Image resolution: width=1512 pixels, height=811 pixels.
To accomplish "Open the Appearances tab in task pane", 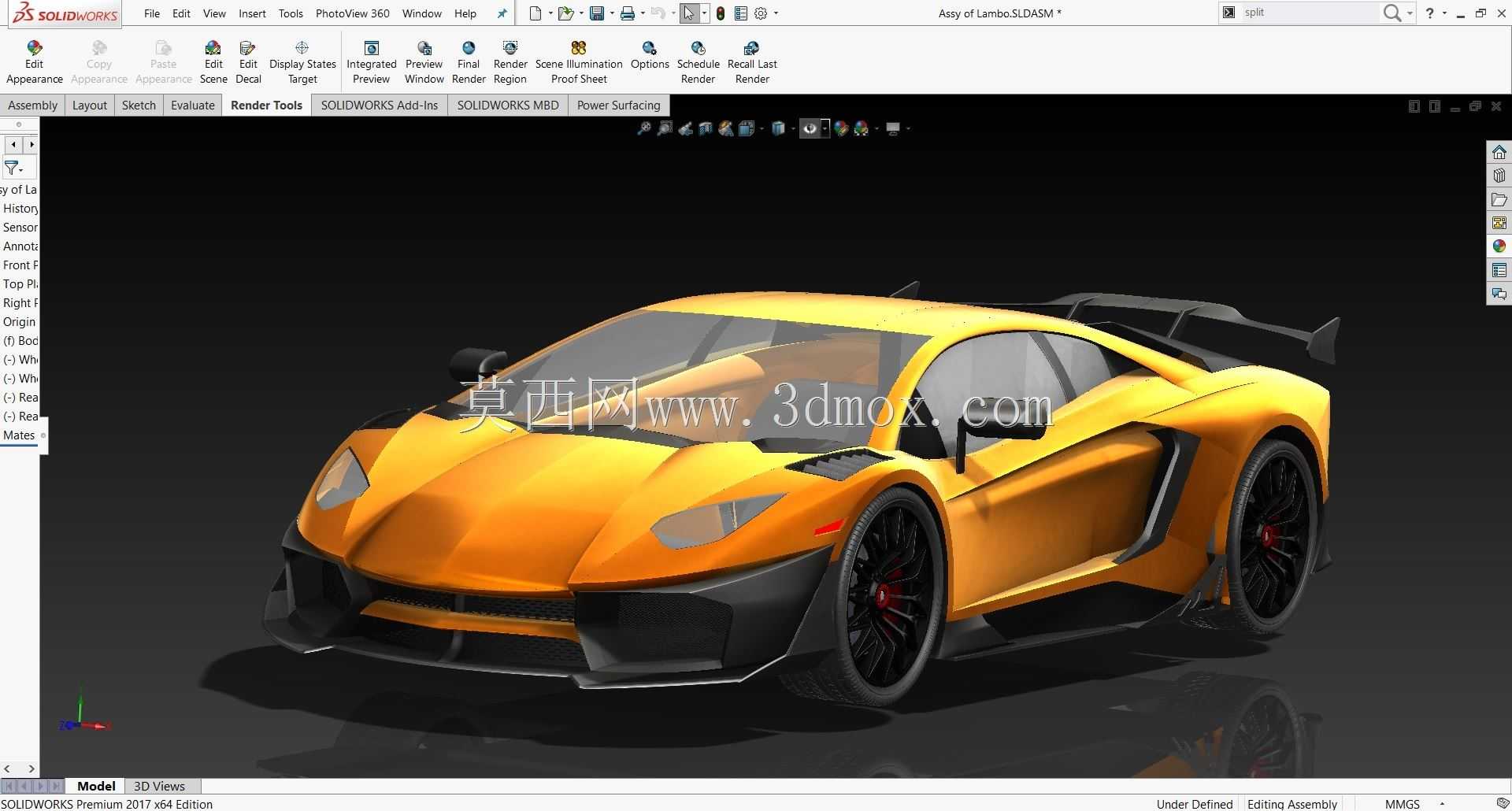I will click(1499, 246).
